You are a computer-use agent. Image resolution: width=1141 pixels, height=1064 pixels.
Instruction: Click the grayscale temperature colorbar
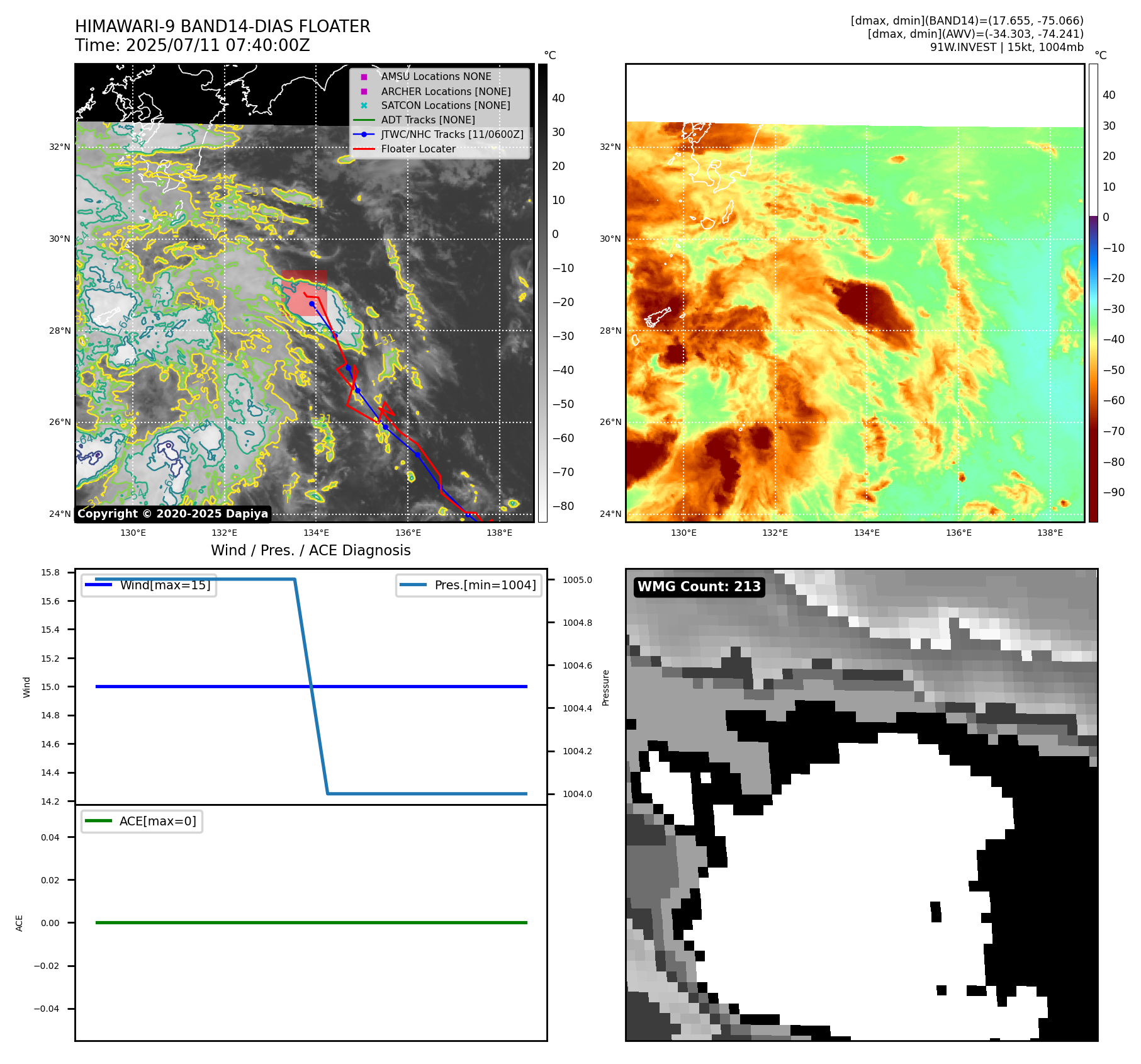(542, 293)
